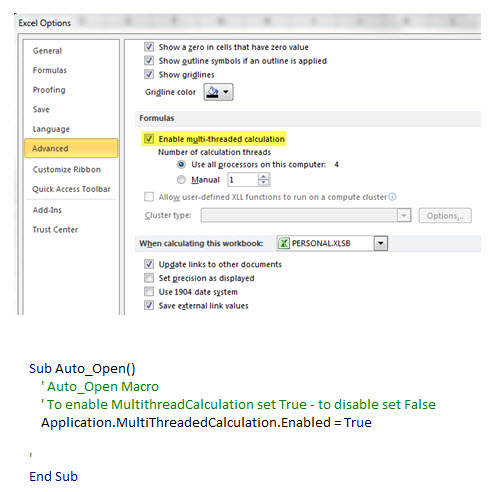
Task: Disable multi-threaded calculation checkbox
Action: (x=149, y=139)
